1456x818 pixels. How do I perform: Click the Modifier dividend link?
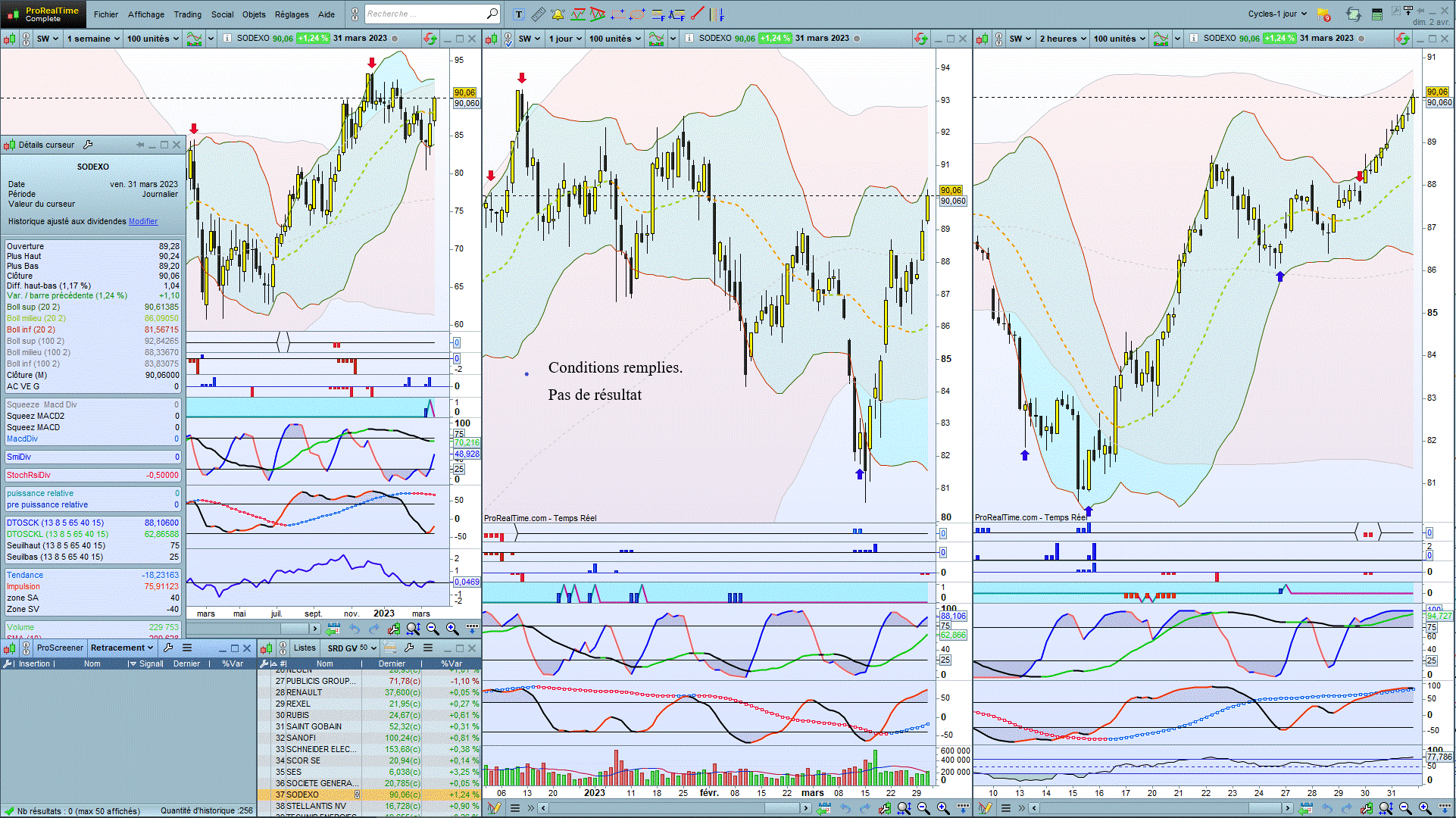pos(143,221)
